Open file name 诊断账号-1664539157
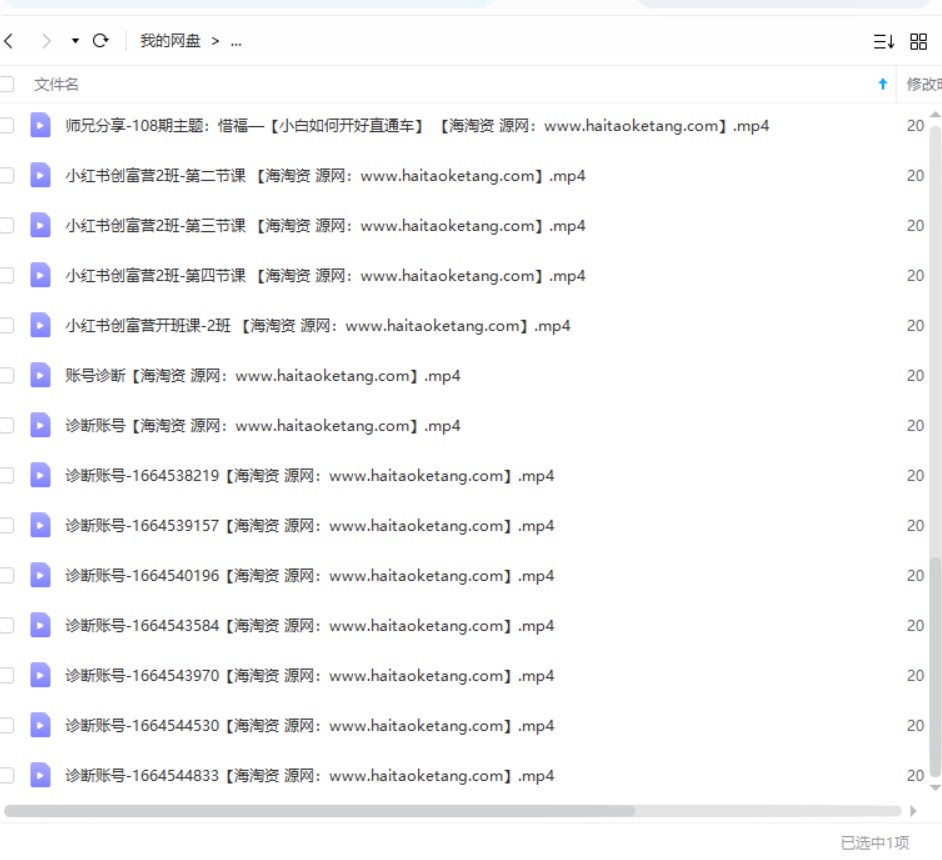 (309, 525)
